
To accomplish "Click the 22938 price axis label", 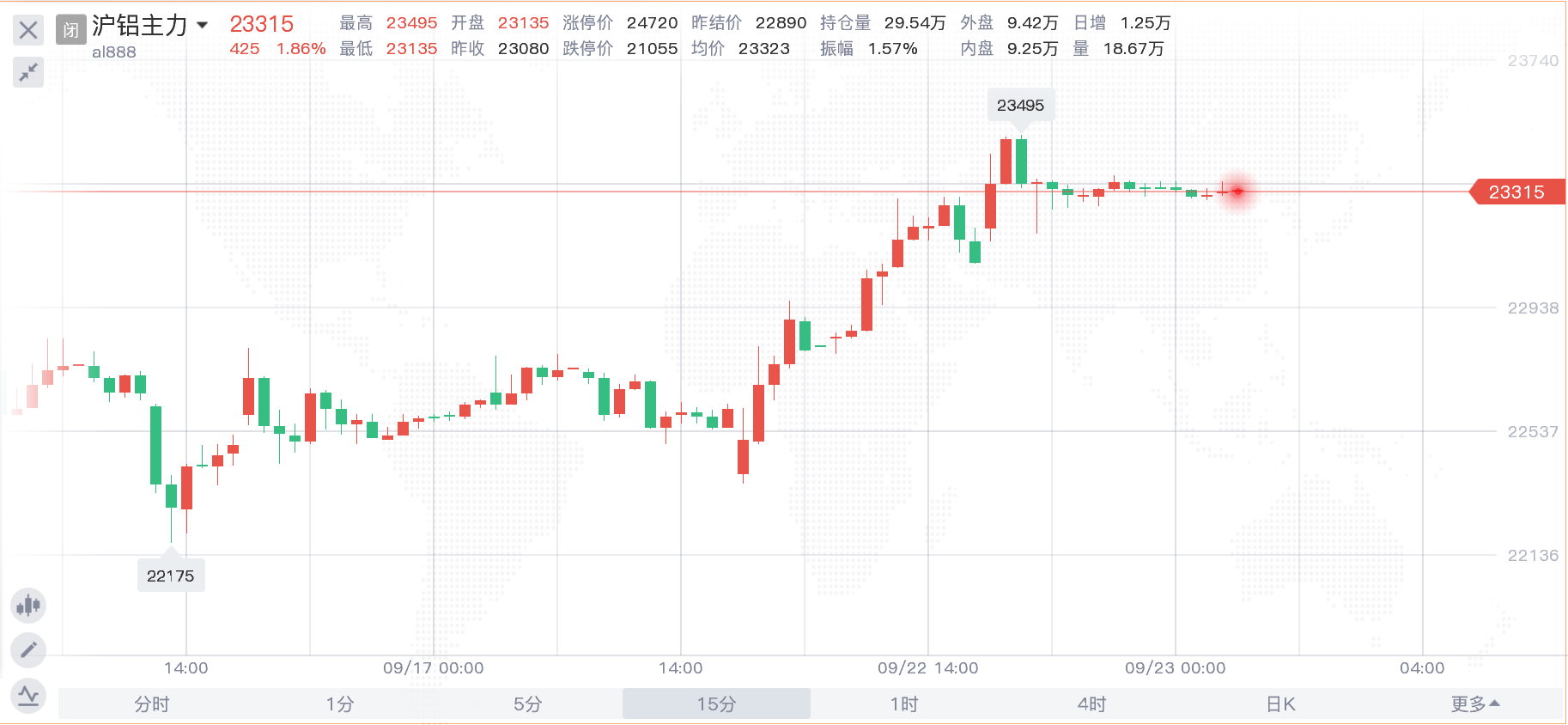I will click(x=1533, y=308).
